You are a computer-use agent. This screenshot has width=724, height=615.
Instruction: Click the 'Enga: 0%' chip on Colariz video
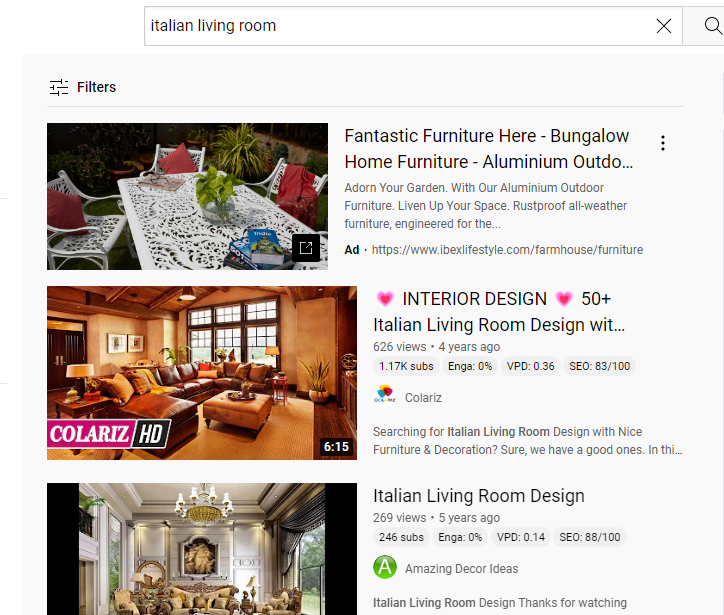click(x=470, y=366)
